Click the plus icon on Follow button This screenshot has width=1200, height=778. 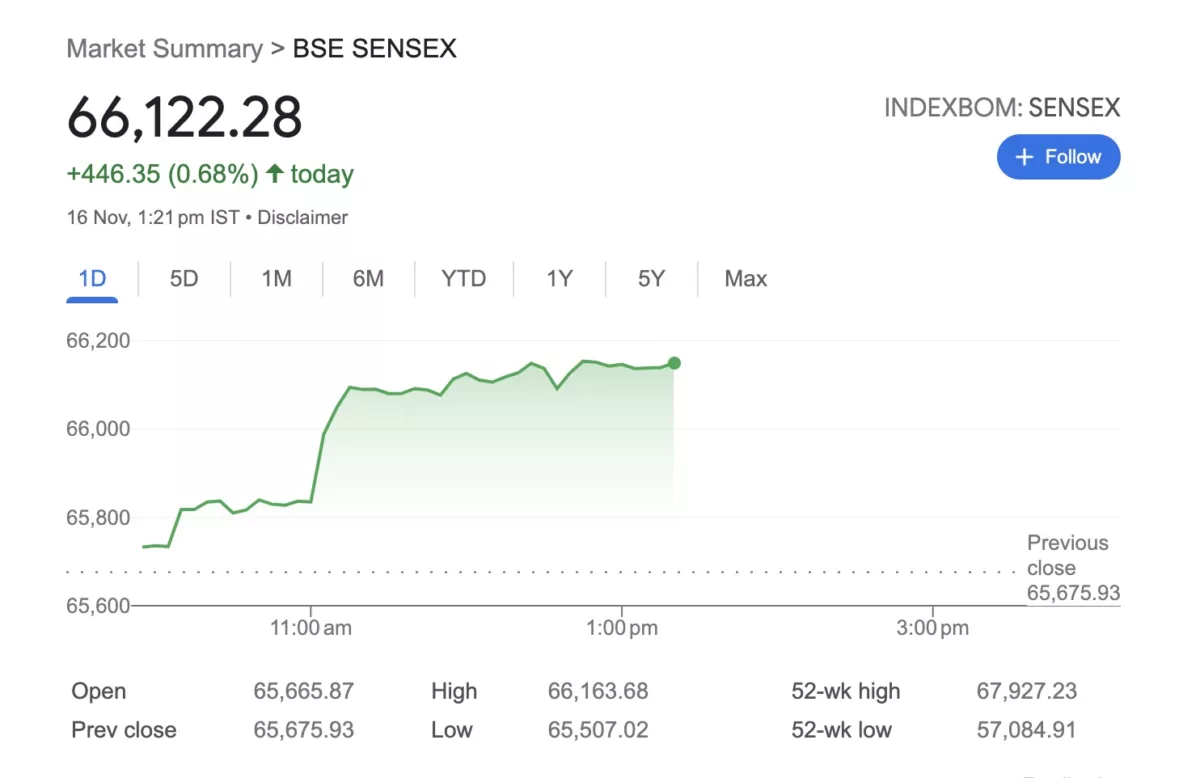1023,158
